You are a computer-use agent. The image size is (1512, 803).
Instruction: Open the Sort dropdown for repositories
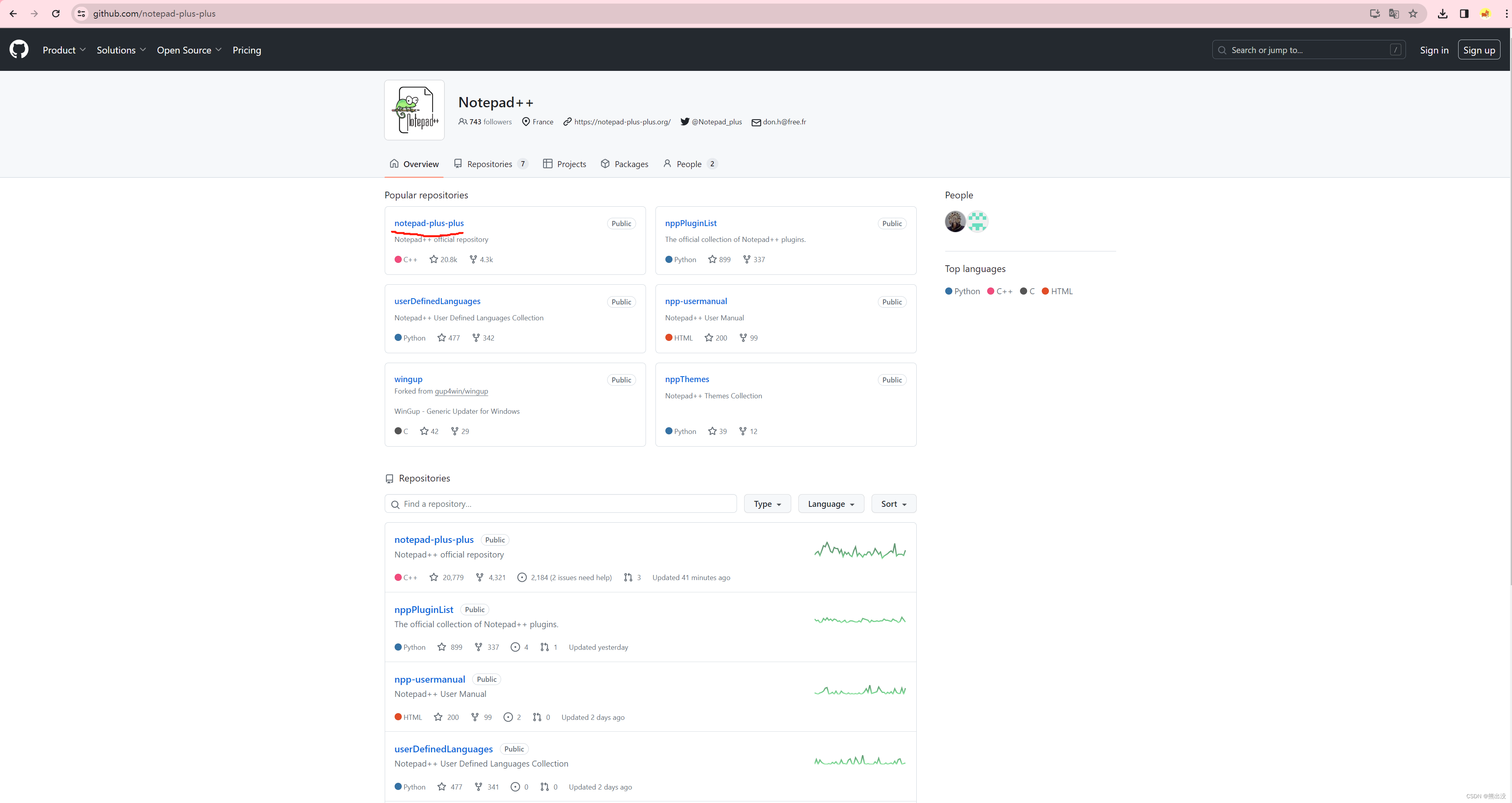[x=892, y=503]
